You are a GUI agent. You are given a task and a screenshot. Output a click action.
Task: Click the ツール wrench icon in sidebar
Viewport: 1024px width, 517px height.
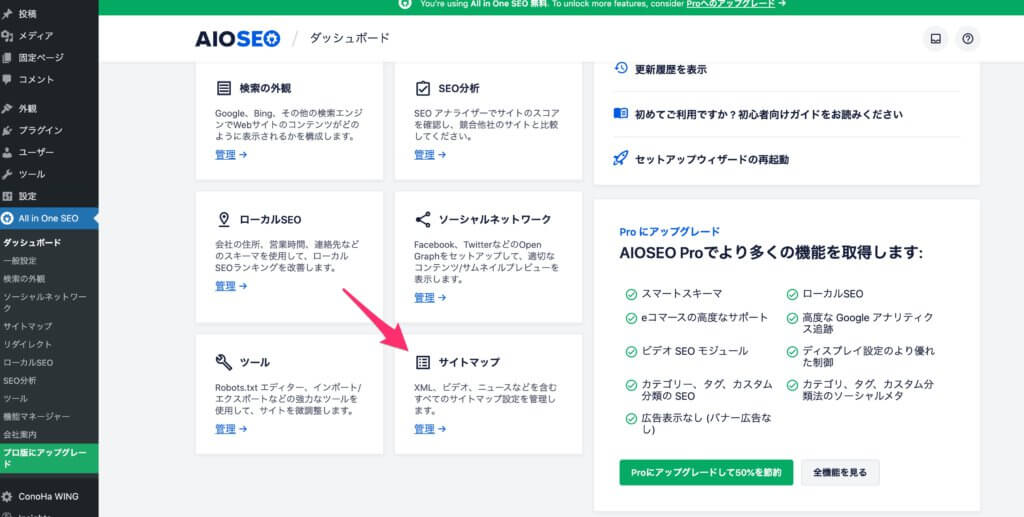click(7, 174)
